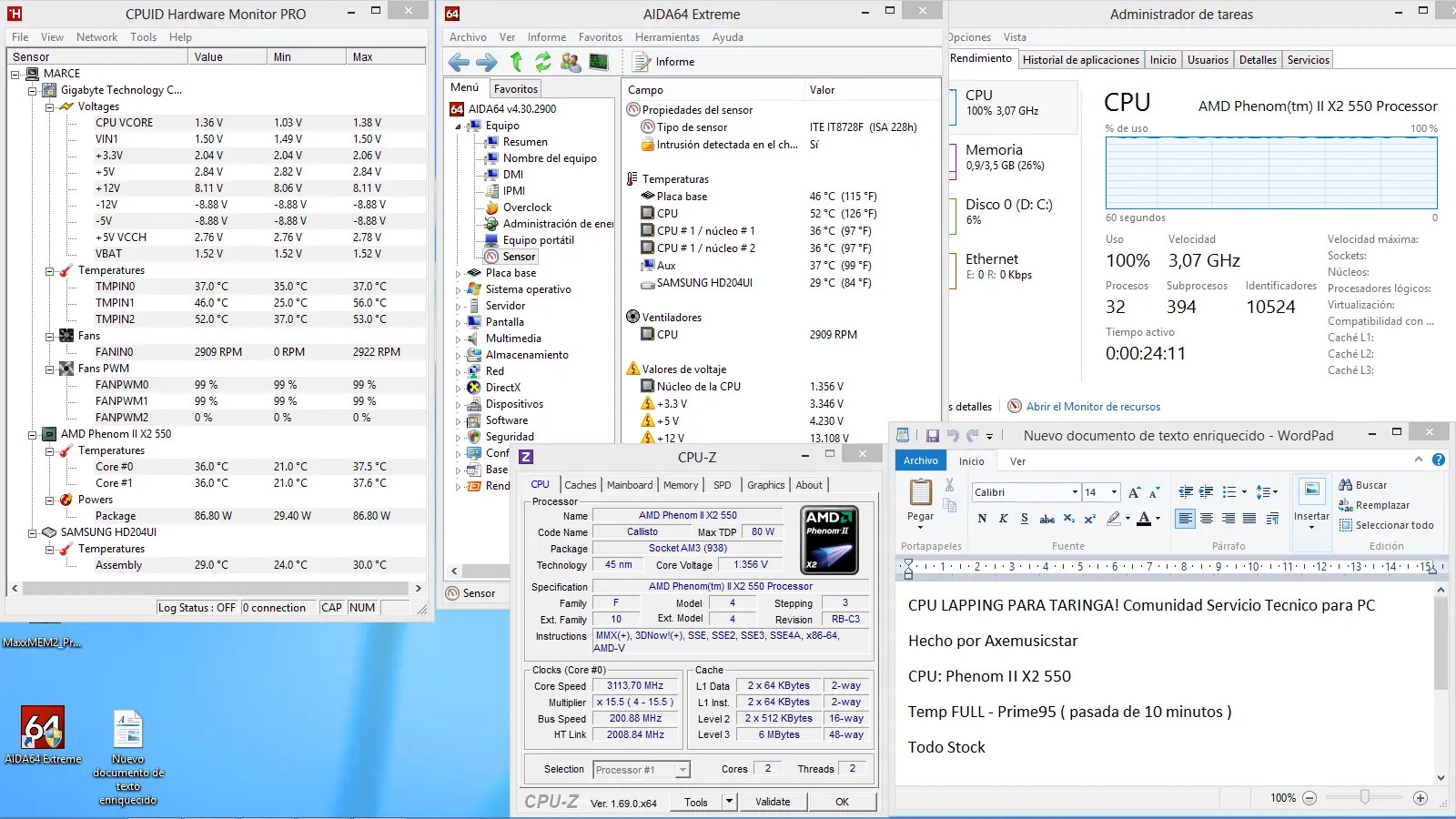
Task: Expand the Placa base node in AIDA64 tree
Action: (458, 273)
